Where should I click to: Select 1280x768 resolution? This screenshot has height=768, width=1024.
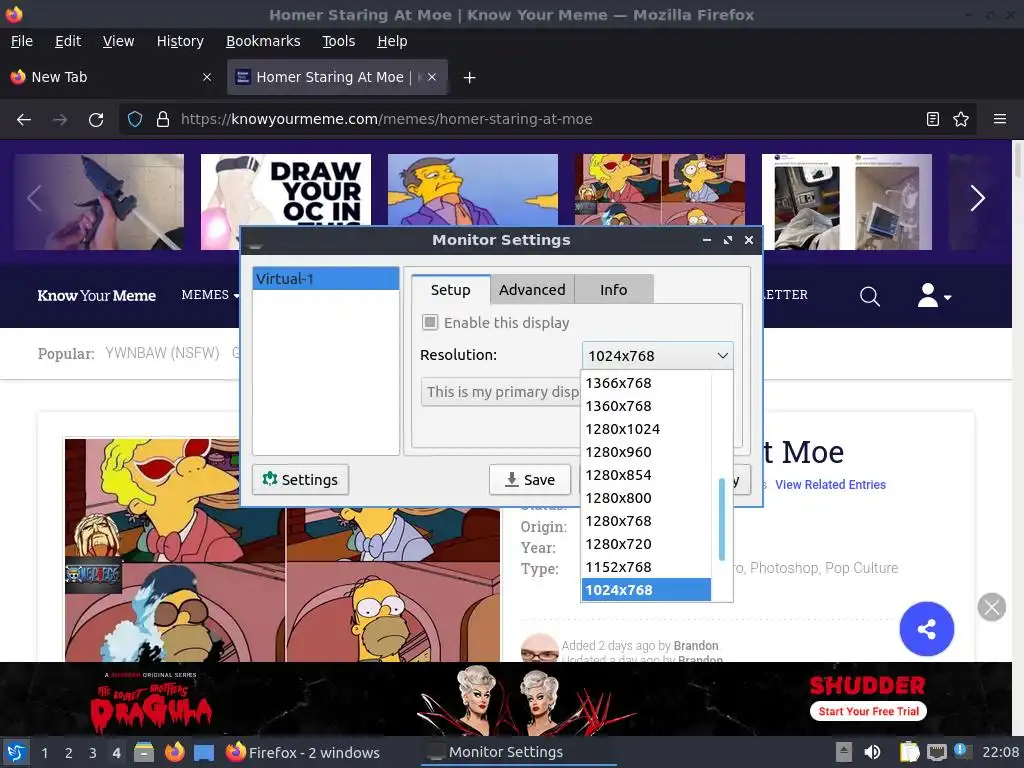[646, 521]
